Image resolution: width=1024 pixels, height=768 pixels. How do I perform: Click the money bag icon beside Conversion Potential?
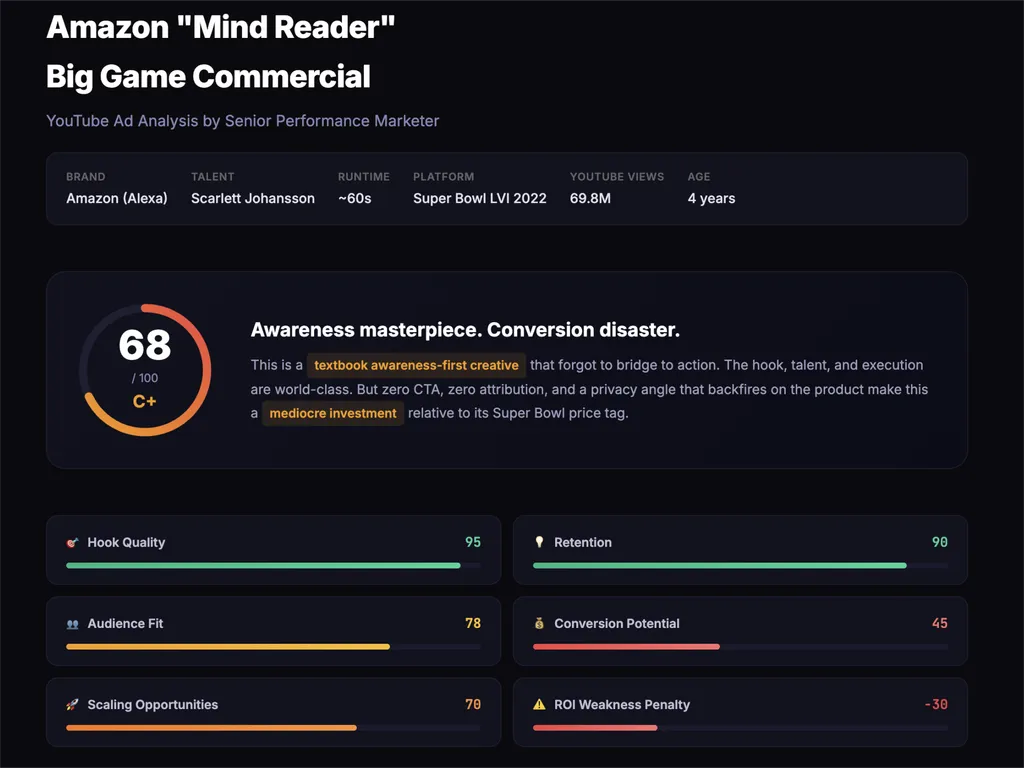(539, 623)
